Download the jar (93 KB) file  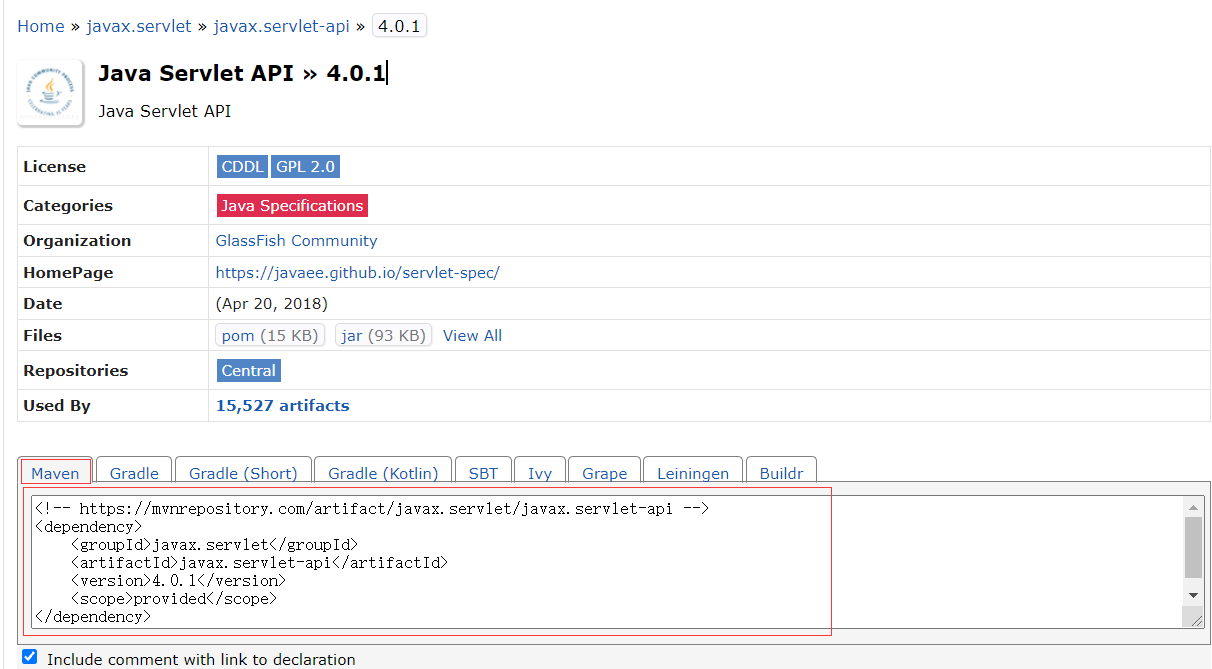point(384,336)
